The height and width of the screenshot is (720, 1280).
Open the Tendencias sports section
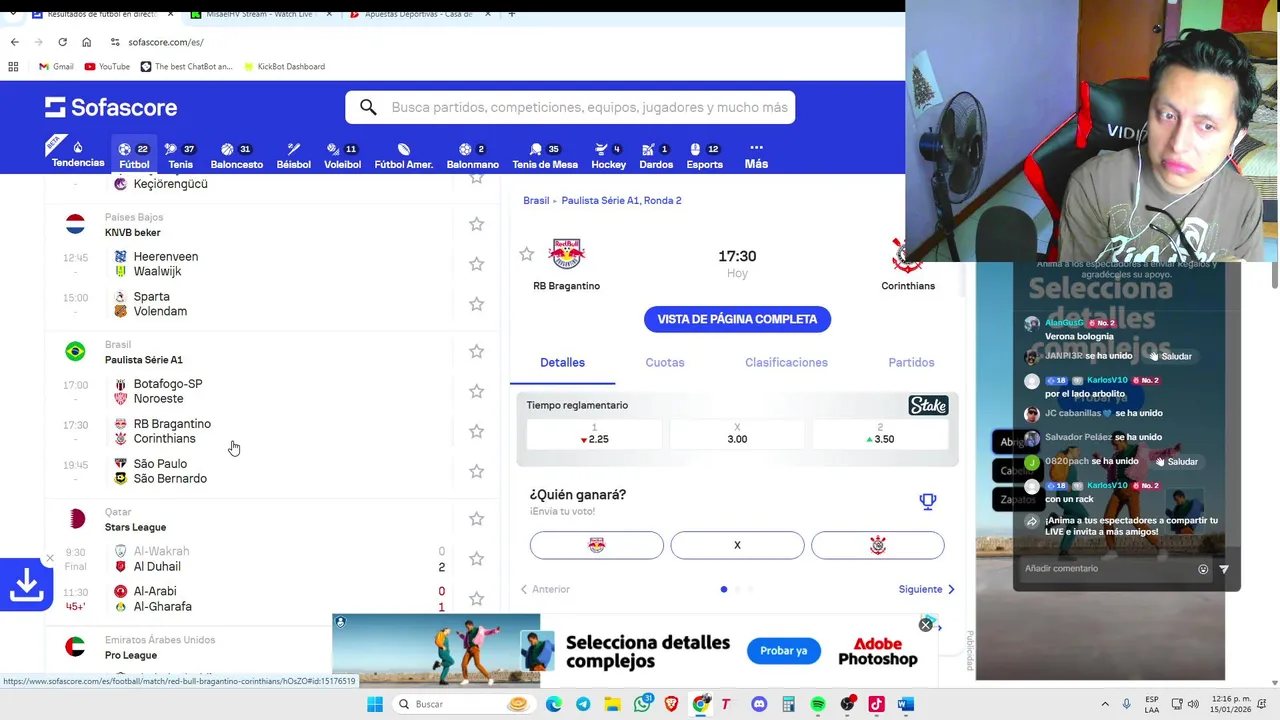(78, 155)
